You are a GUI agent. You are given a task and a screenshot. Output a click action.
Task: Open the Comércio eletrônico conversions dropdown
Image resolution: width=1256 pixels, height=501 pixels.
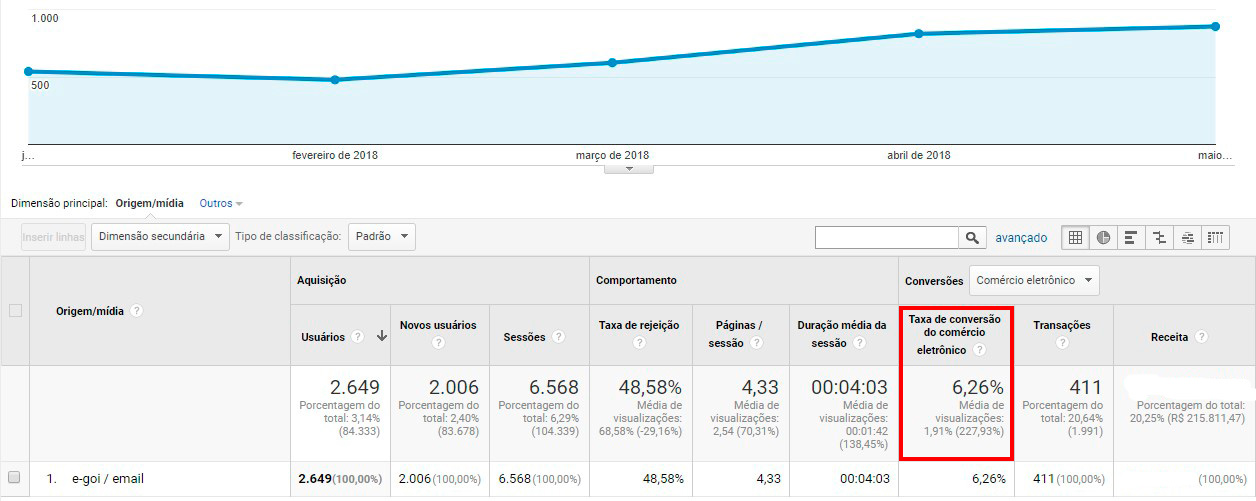pyautogui.click(x=1034, y=281)
